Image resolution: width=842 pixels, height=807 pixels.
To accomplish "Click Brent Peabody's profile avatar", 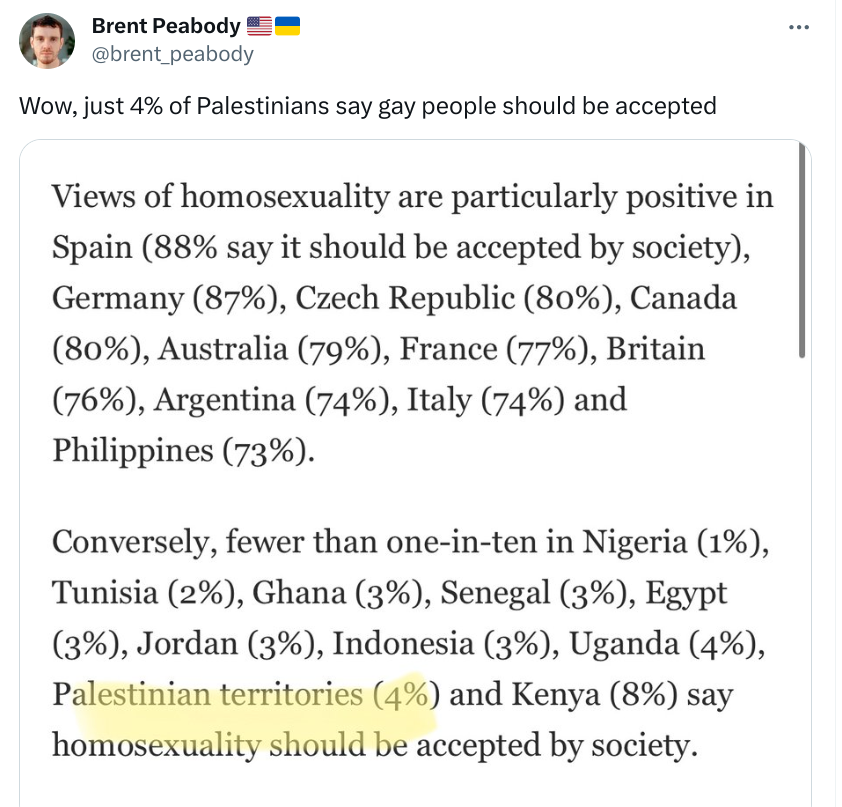I will point(47,41).
